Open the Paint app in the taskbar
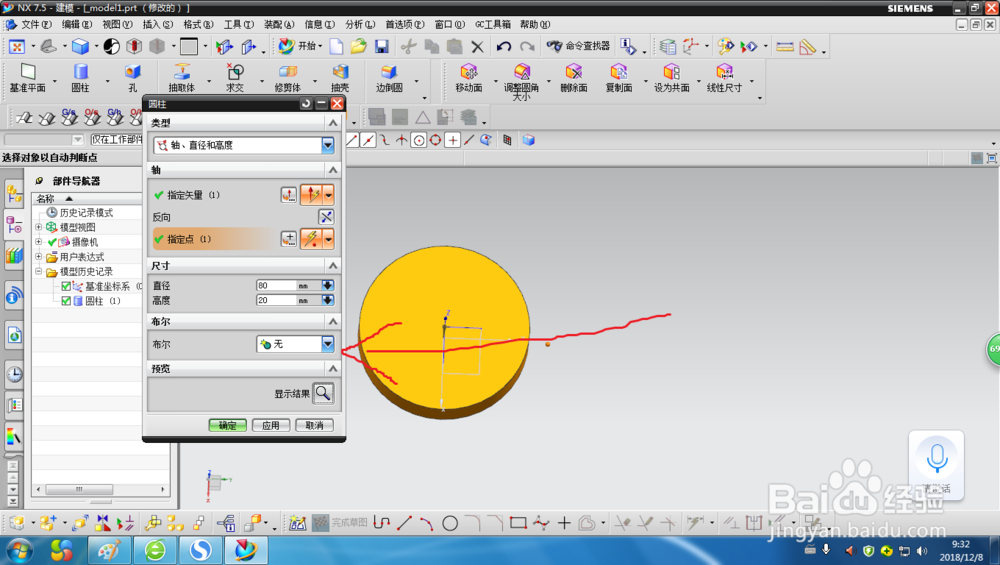The width and height of the screenshot is (1000, 565). pyautogui.click(x=109, y=550)
